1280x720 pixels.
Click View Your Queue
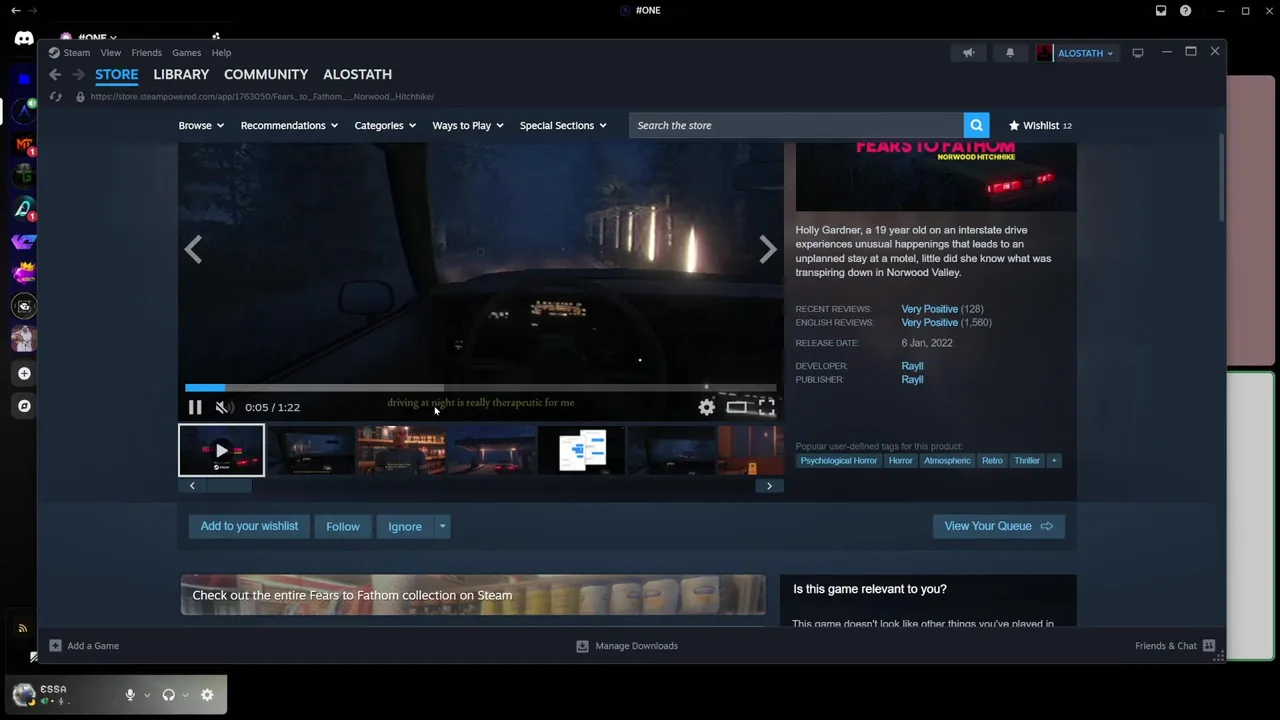[999, 526]
